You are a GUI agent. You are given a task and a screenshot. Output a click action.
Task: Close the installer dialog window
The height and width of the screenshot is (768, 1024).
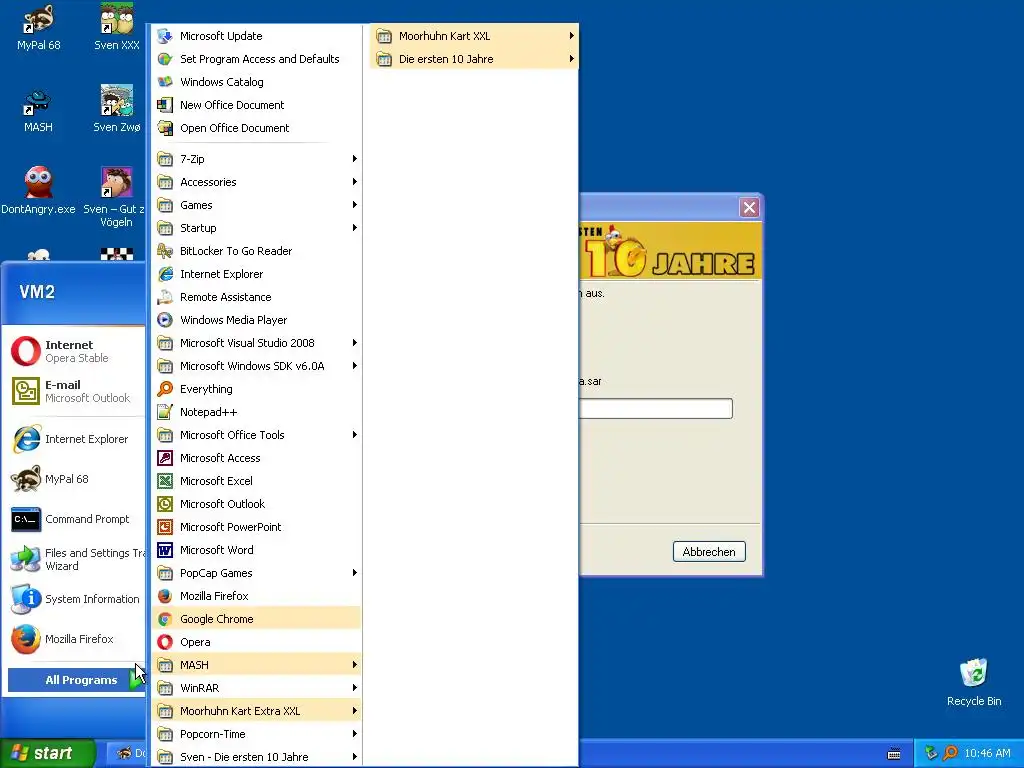pos(749,208)
